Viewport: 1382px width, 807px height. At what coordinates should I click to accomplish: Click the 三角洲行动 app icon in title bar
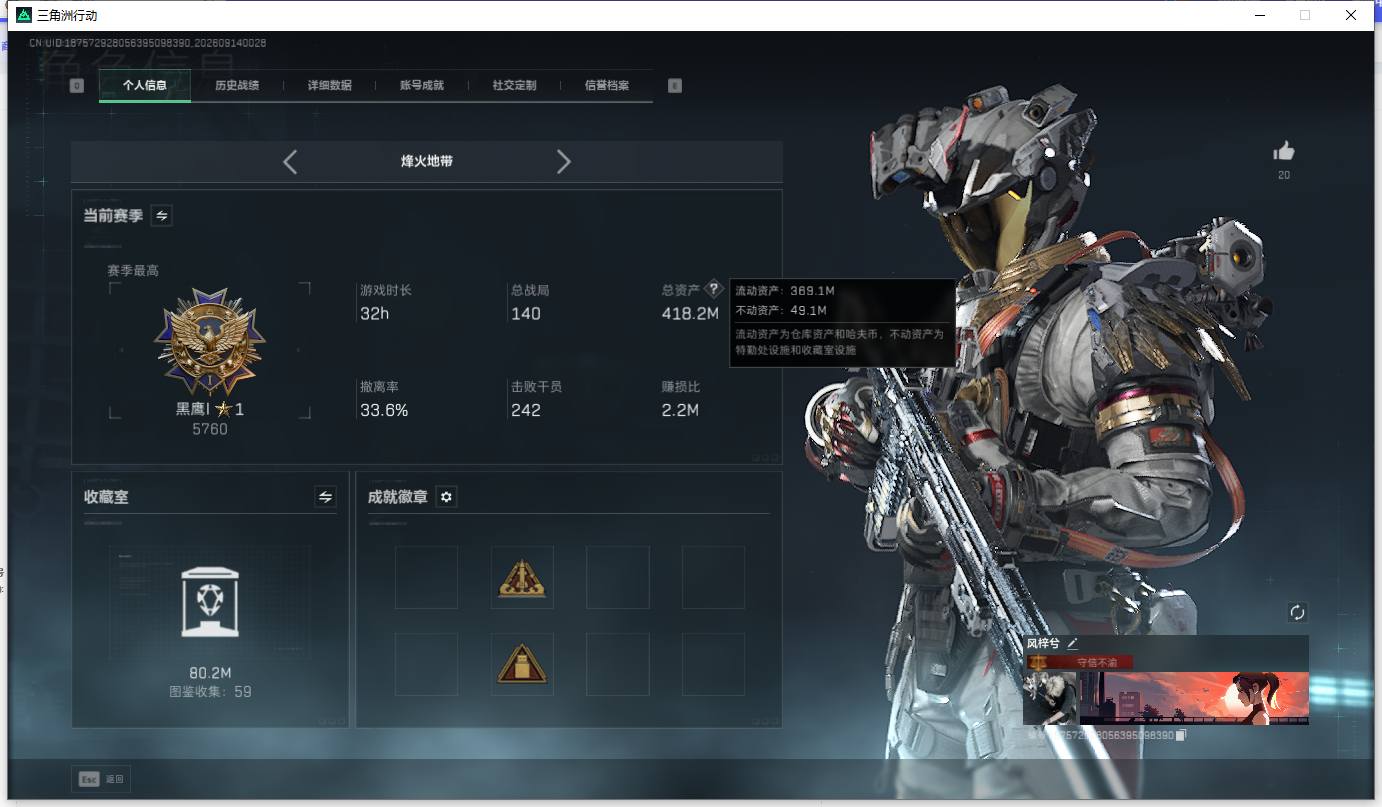pyautogui.click(x=24, y=15)
